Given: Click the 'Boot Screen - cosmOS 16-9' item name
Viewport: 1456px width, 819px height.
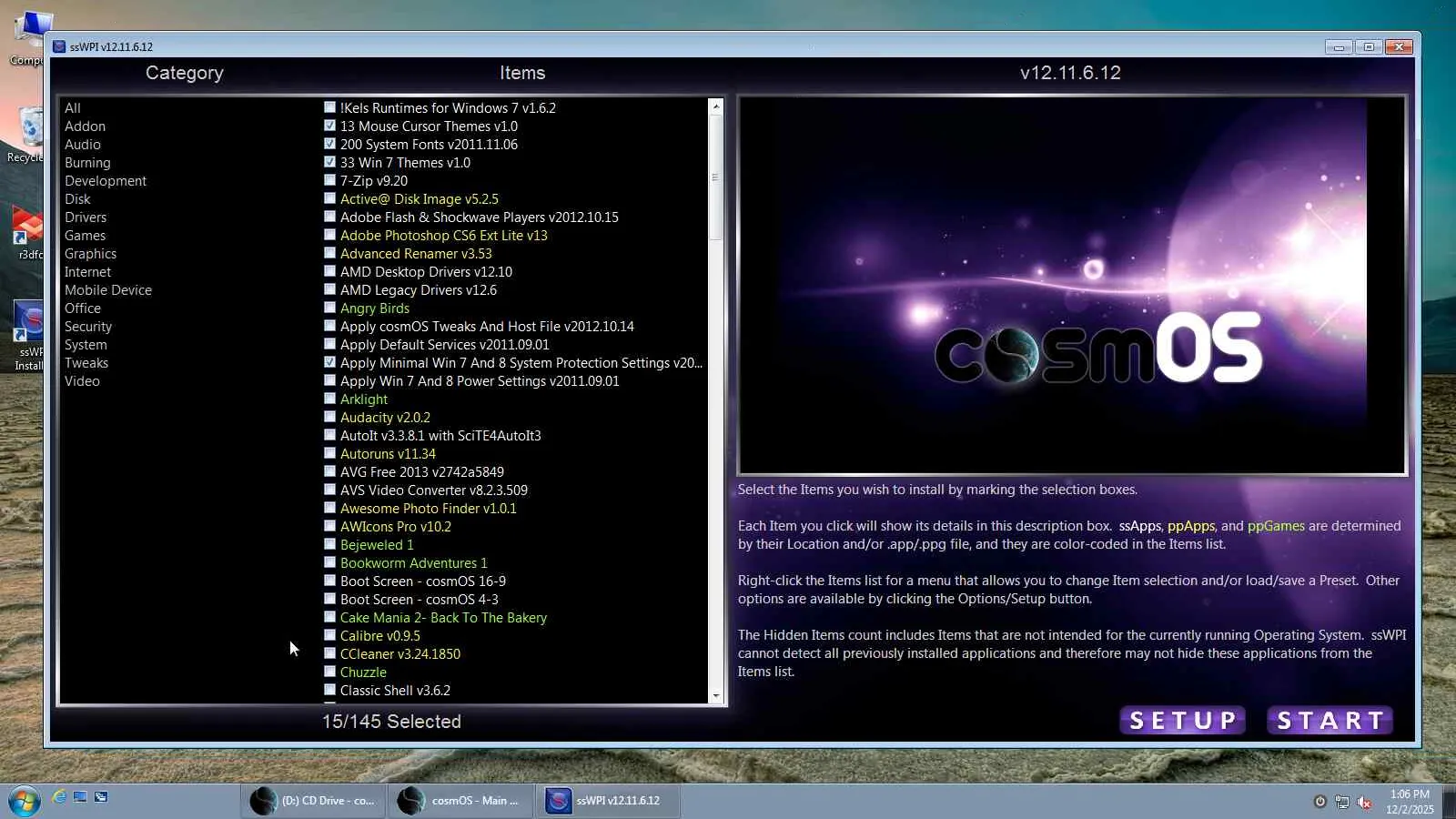Looking at the screenshot, I should (x=423, y=581).
